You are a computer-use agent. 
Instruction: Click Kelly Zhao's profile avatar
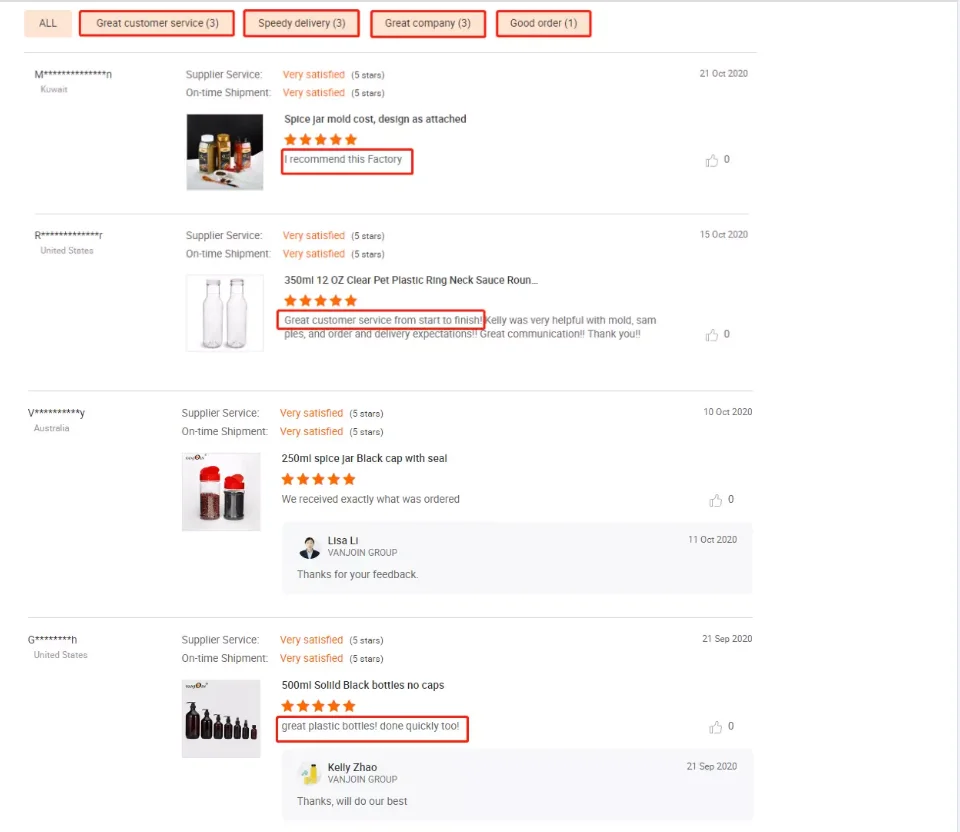310,774
